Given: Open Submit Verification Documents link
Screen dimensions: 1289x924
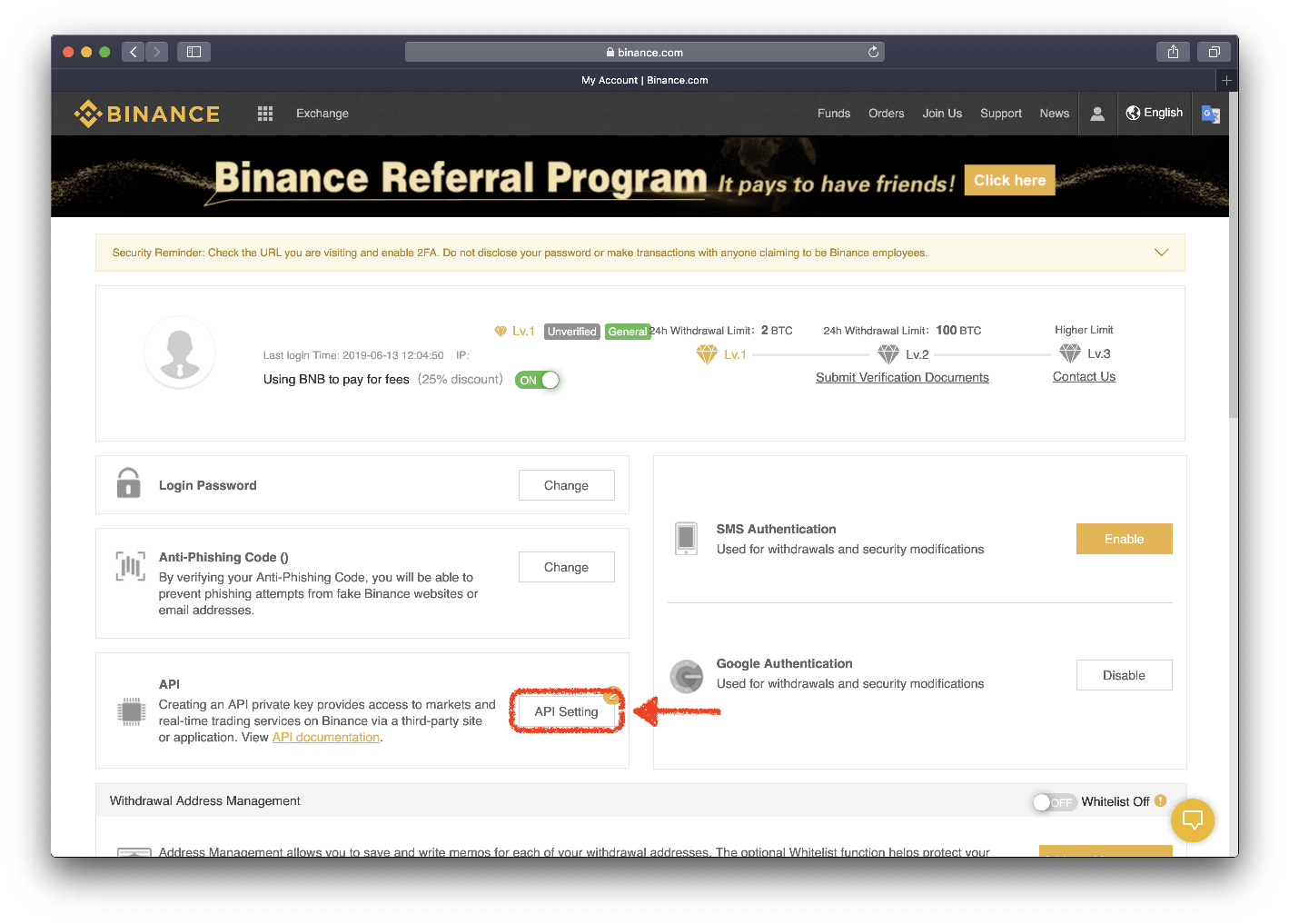Looking at the screenshot, I should (902, 377).
